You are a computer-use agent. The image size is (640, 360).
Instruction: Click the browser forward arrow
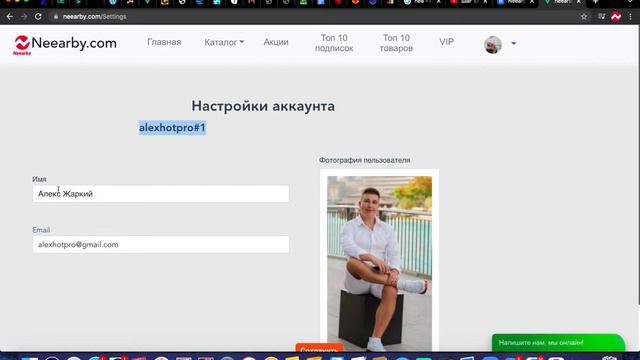point(24,17)
